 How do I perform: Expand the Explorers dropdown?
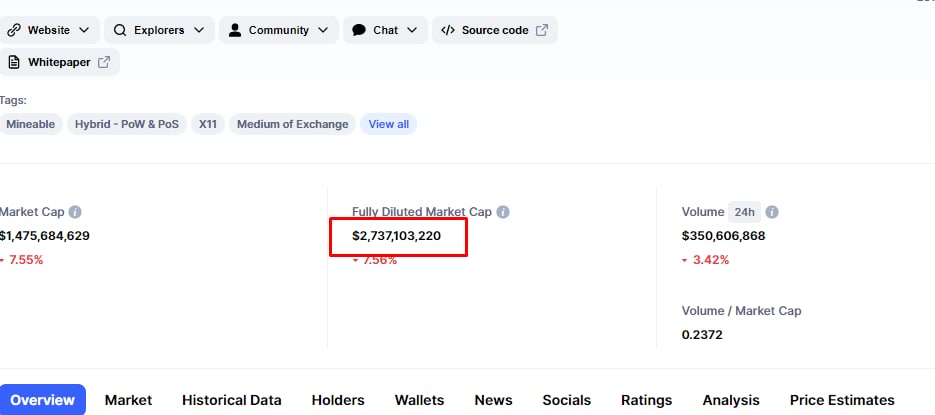[x=159, y=30]
